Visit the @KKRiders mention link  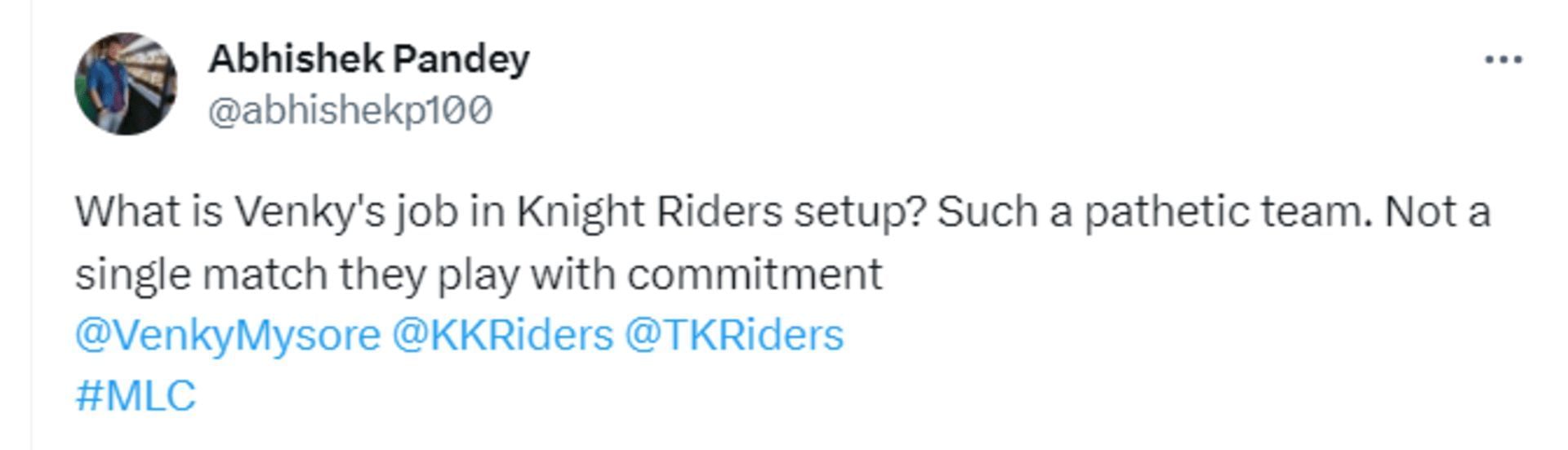pos(502,336)
